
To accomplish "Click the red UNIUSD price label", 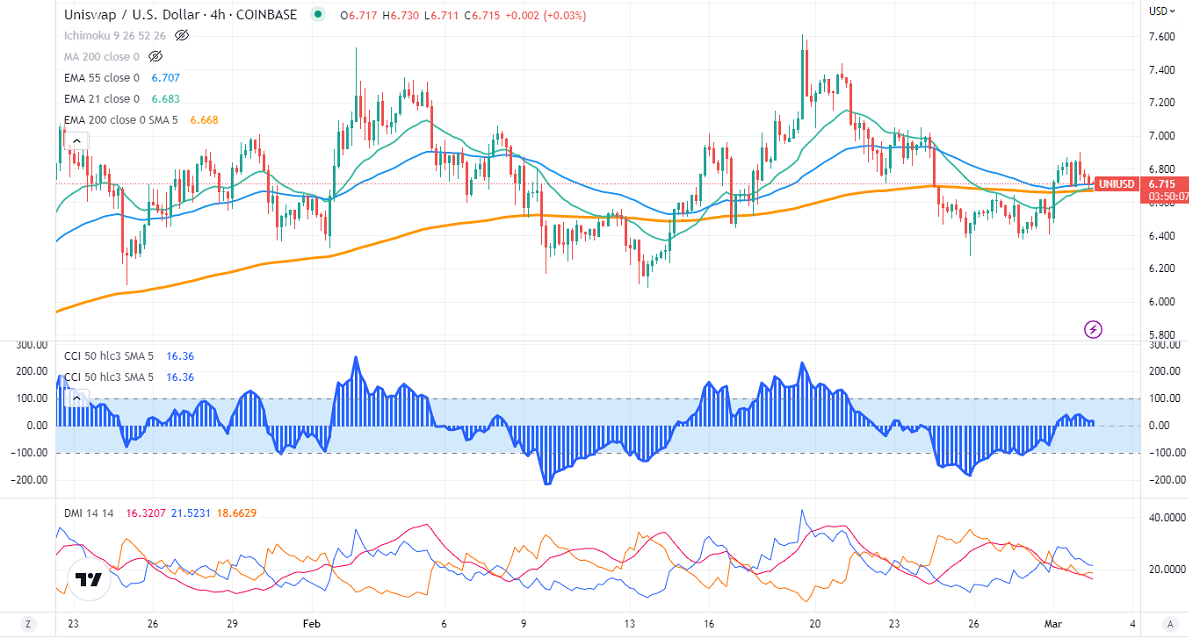I will pyautogui.click(x=1115, y=184).
